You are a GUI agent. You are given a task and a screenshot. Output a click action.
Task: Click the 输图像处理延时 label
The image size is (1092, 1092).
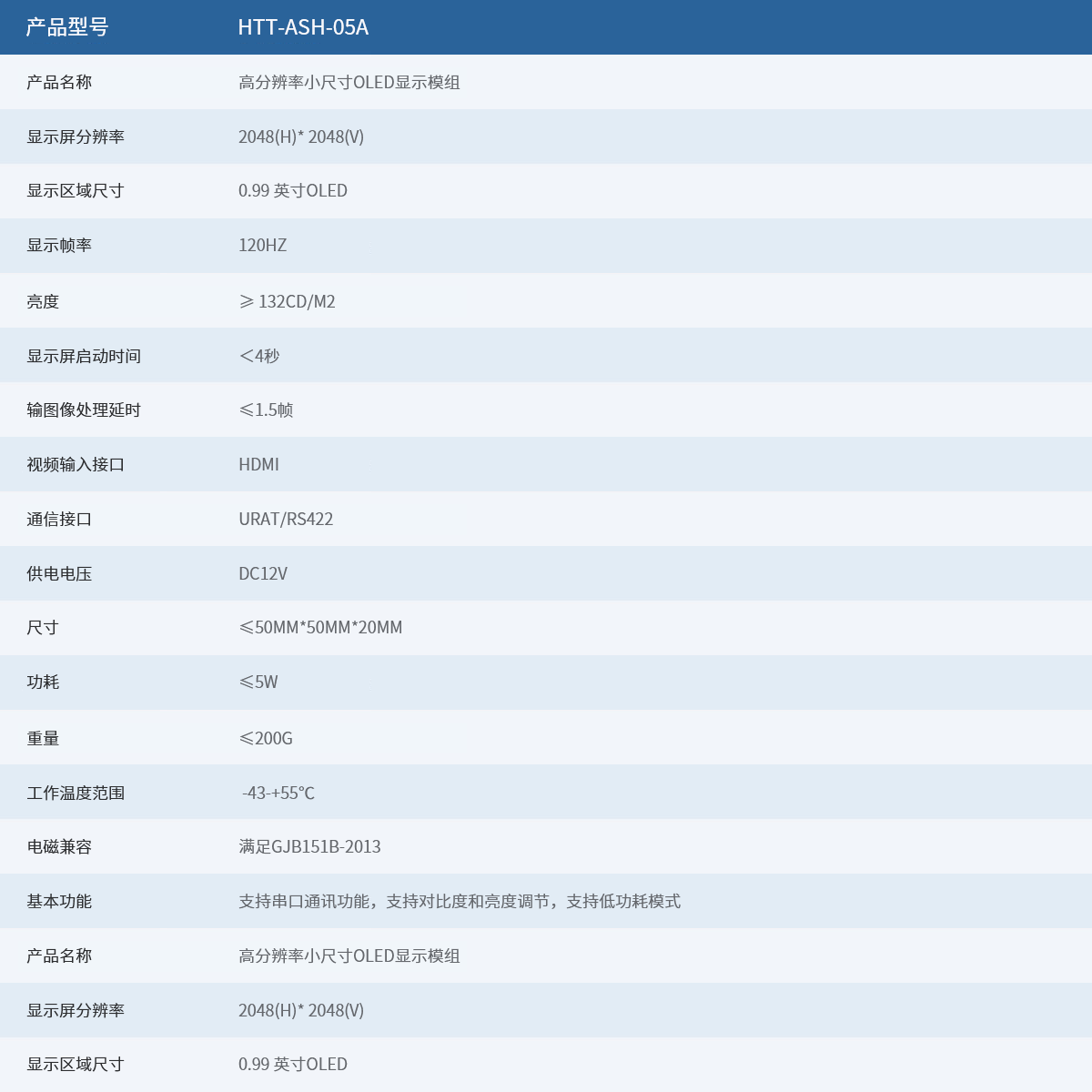click(84, 410)
